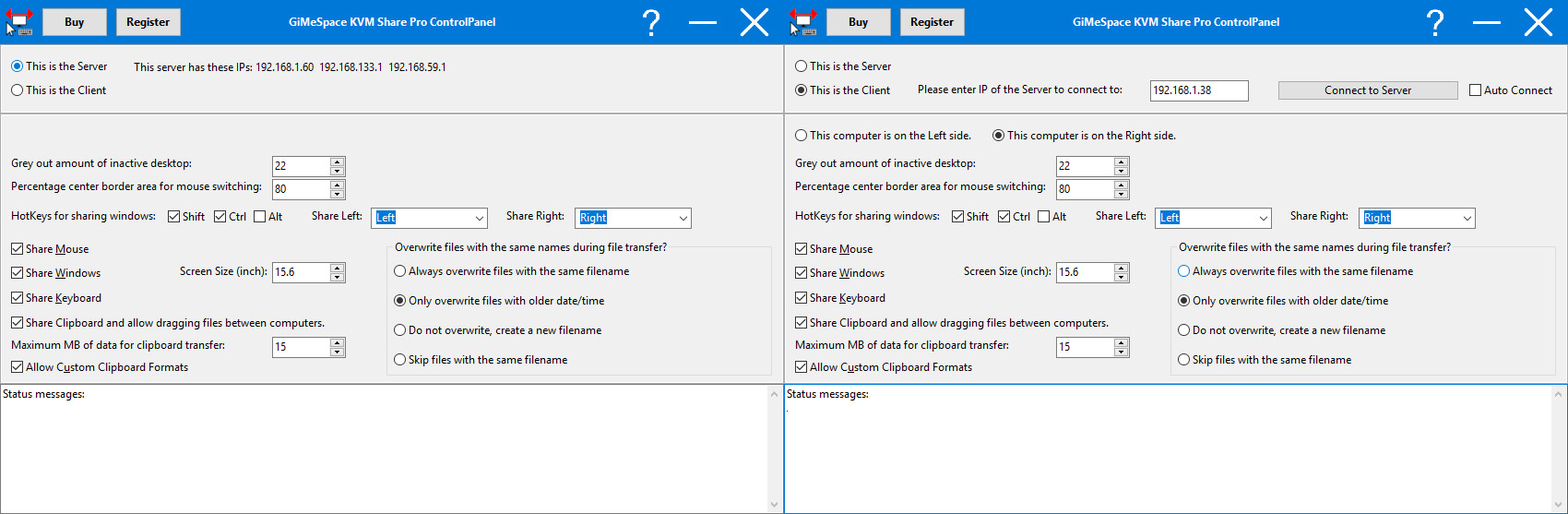Open help question mark in left window
1568x514 pixels.
(651, 22)
